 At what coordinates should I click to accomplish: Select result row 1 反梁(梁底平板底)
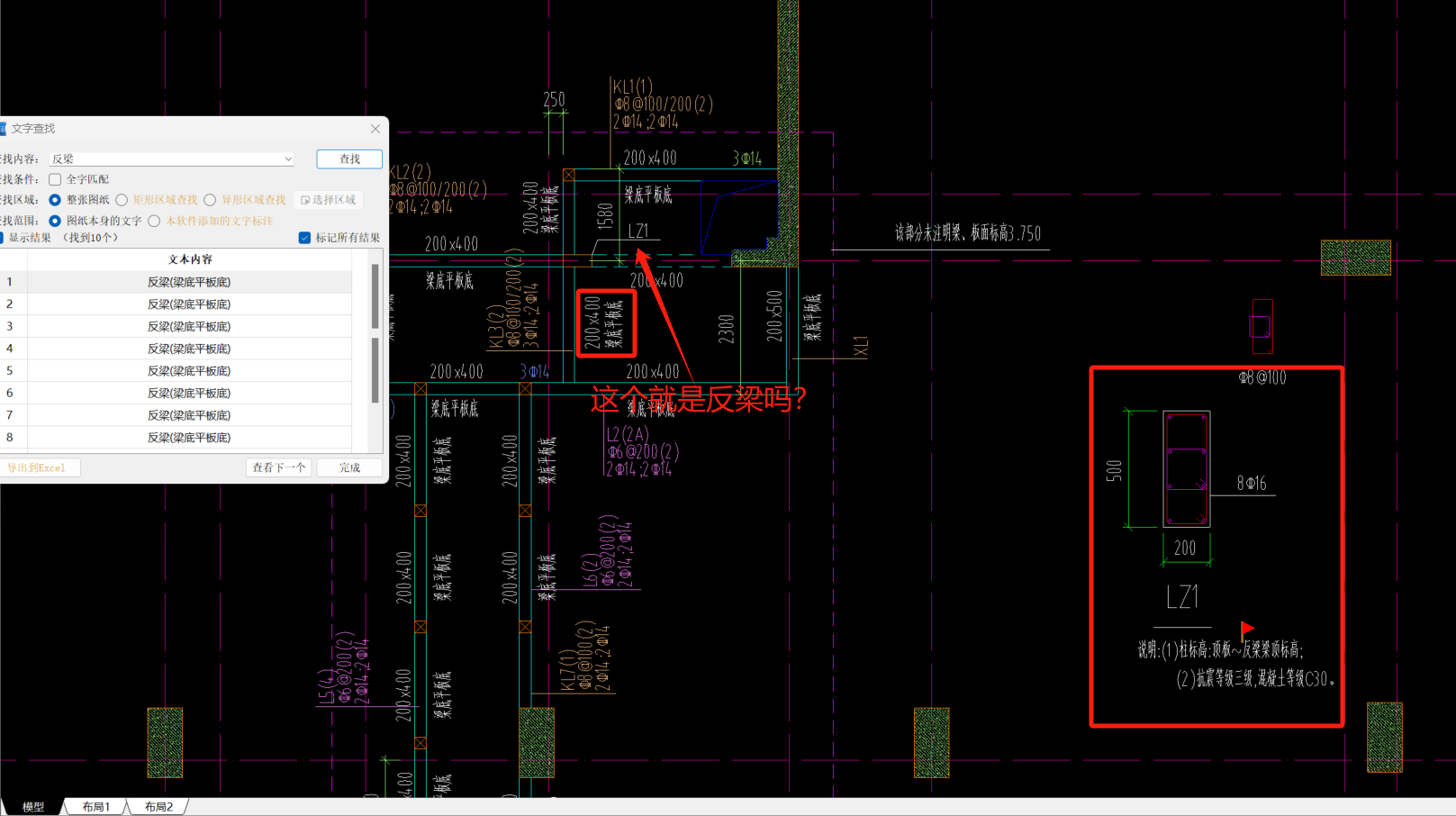pyautogui.click(x=189, y=282)
